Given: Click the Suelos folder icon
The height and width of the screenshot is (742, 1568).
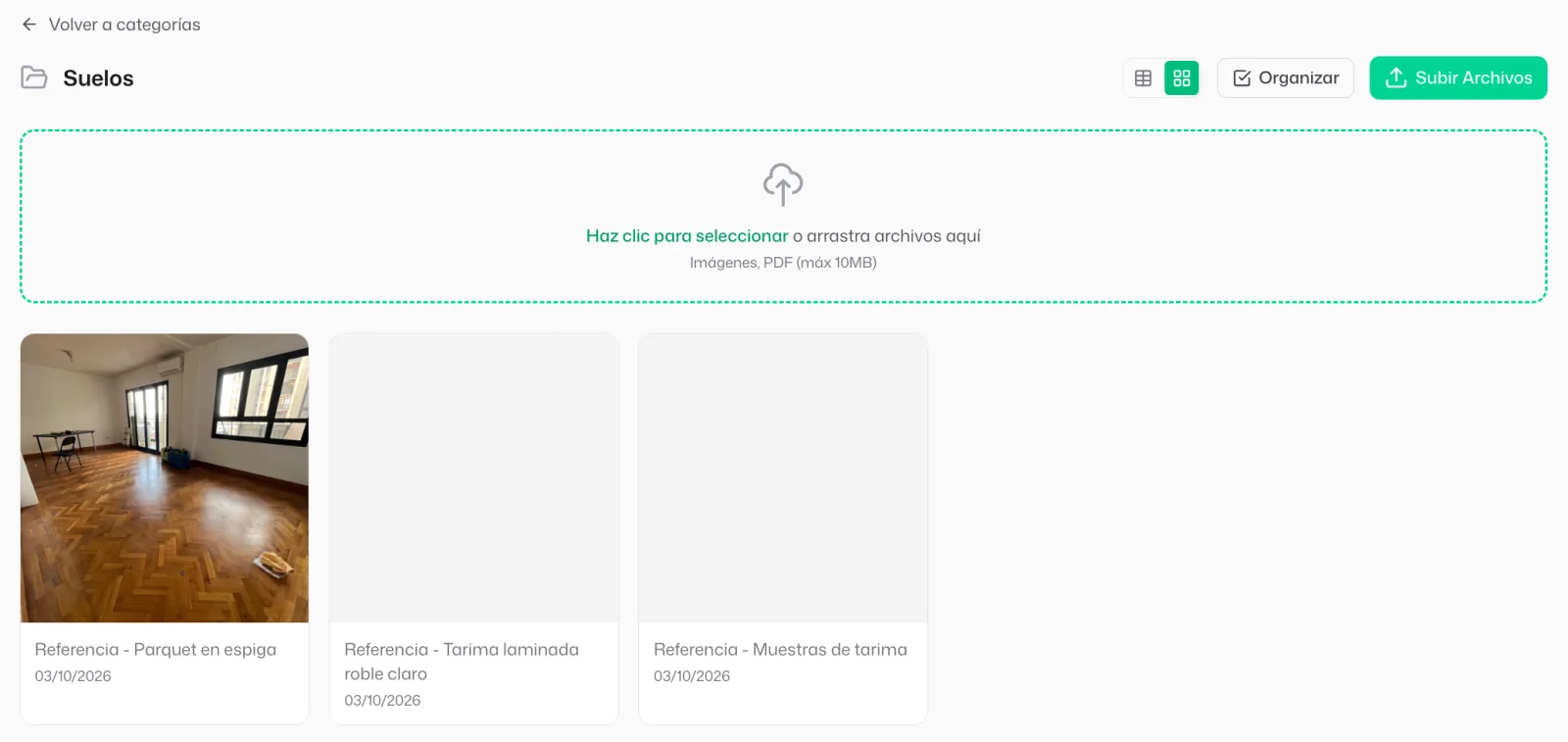Looking at the screenshot, I should 34,77.
